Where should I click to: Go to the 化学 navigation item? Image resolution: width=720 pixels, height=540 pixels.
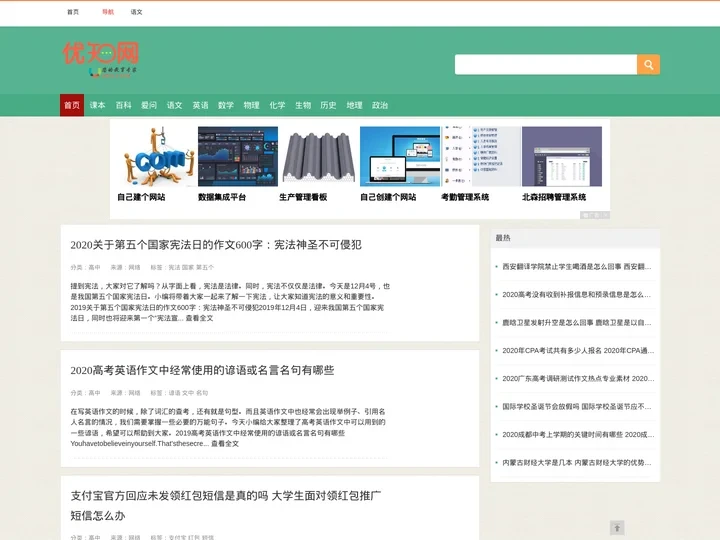[277, 105]
